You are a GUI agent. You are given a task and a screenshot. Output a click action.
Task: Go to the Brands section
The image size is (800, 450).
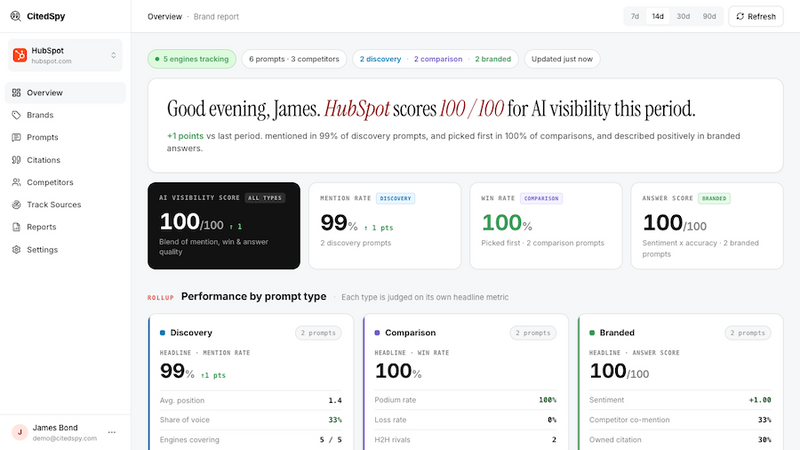(x=65, y=115)
